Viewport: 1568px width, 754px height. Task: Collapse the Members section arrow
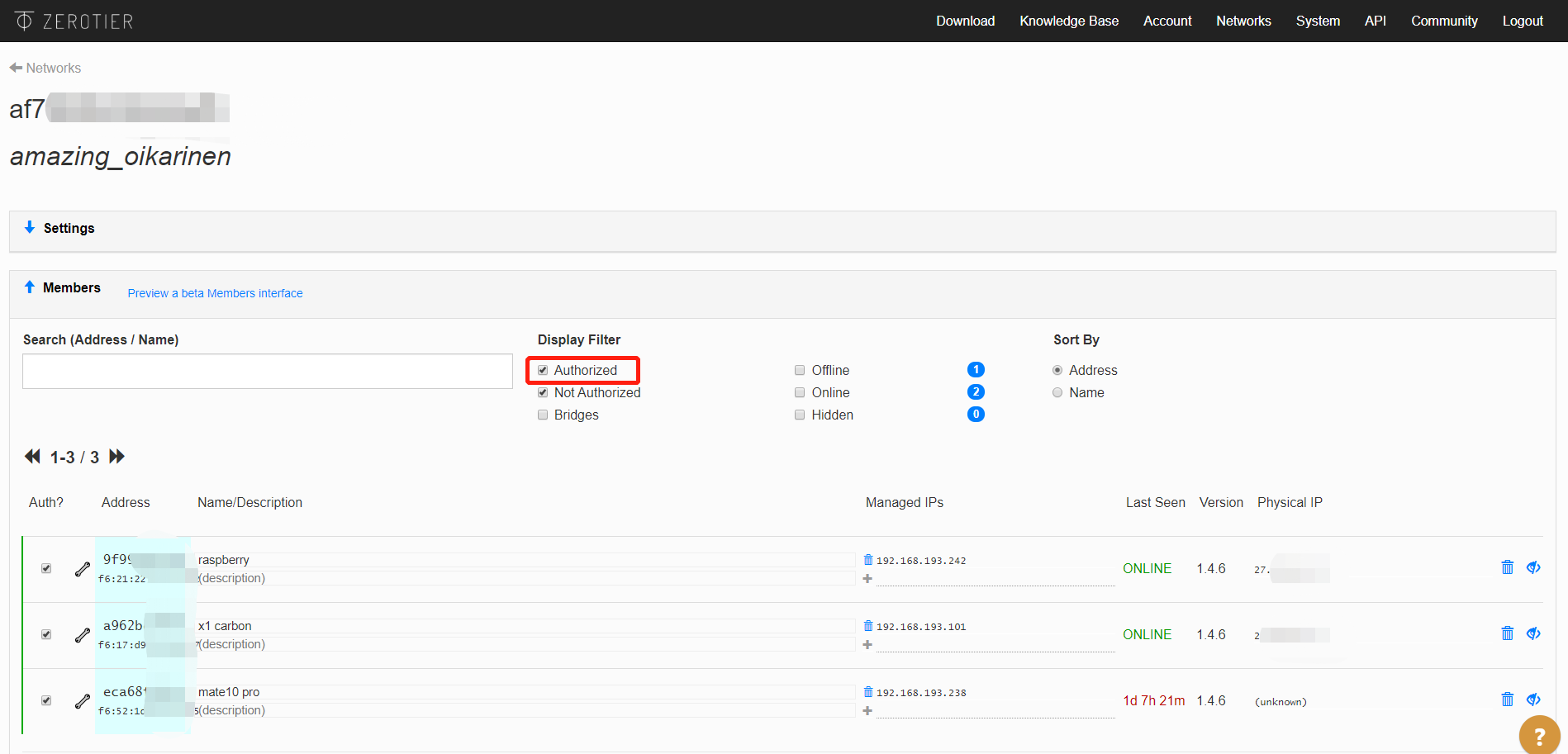coord(30,287)
